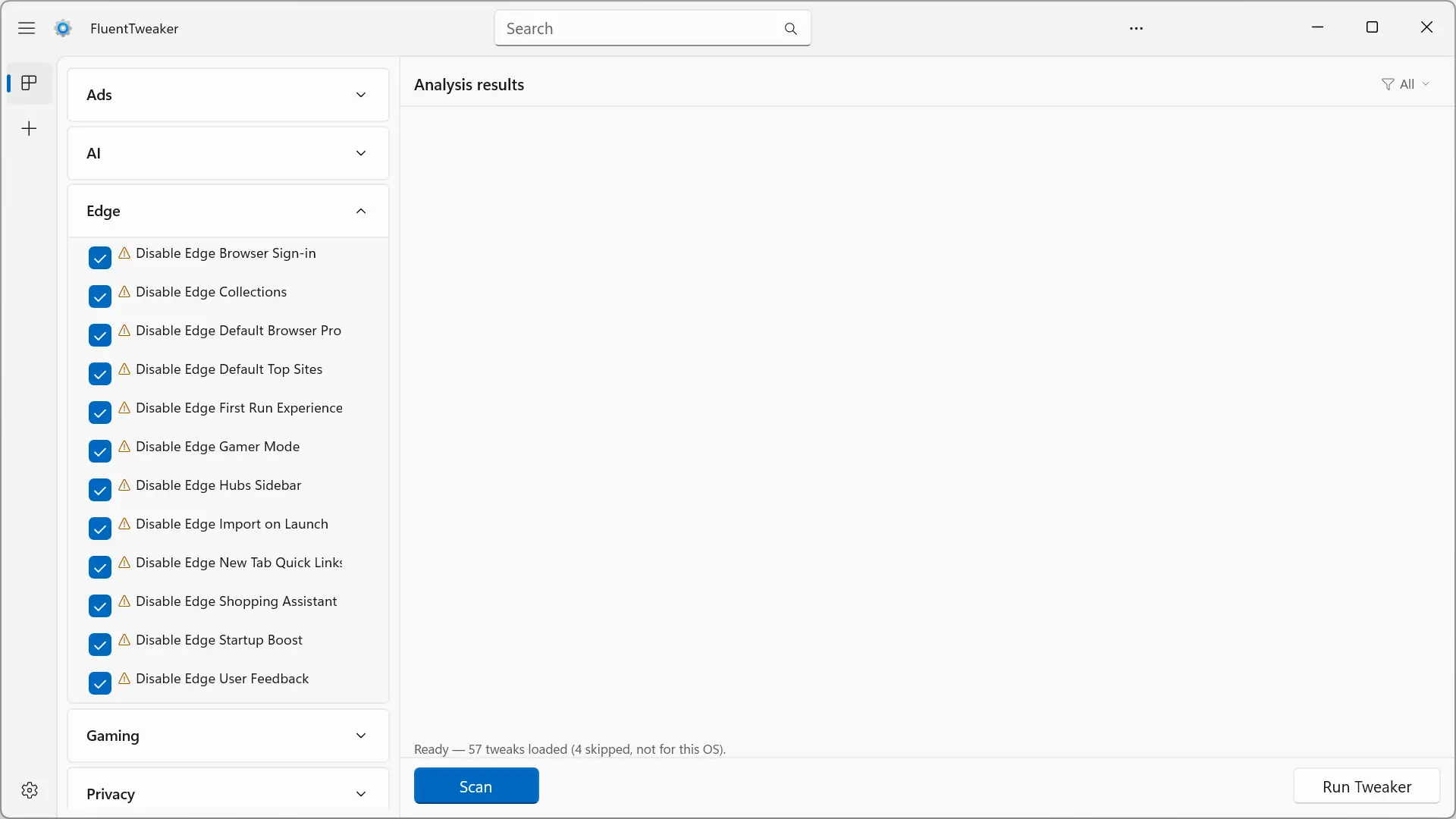Minimize the FluentTweaker window
1456x819 pixels.
[x=1318, y=27]
